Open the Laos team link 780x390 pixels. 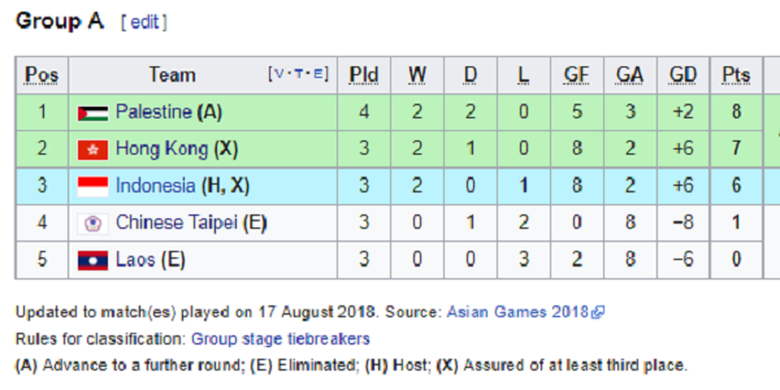pos(135,260)
